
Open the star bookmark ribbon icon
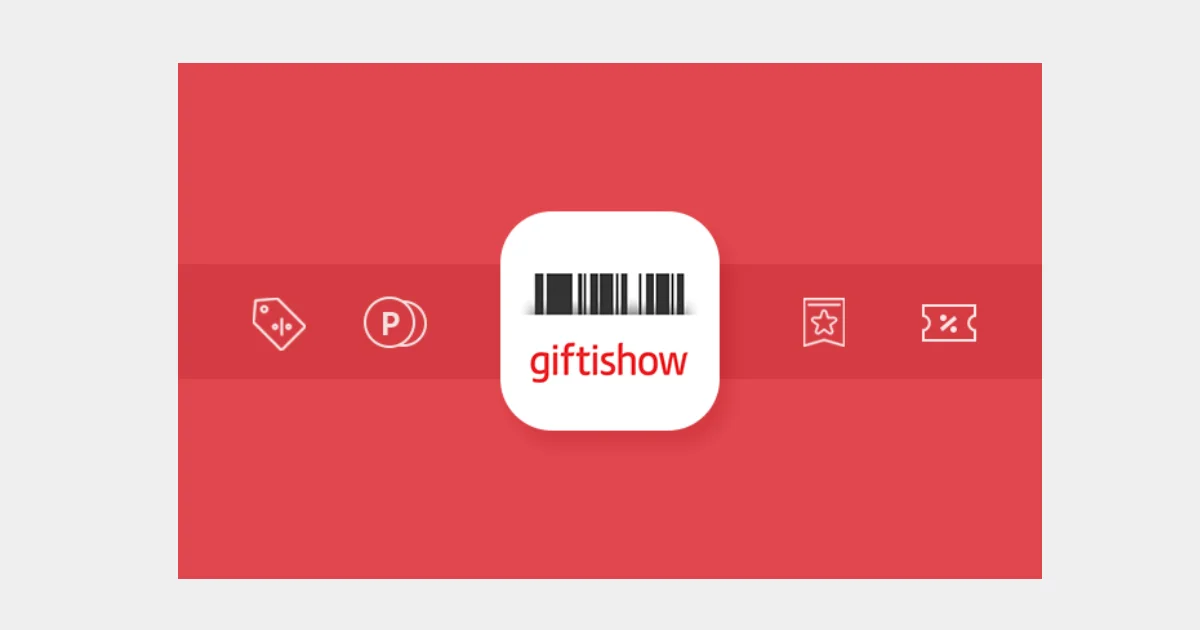click(x=824, y=322)
